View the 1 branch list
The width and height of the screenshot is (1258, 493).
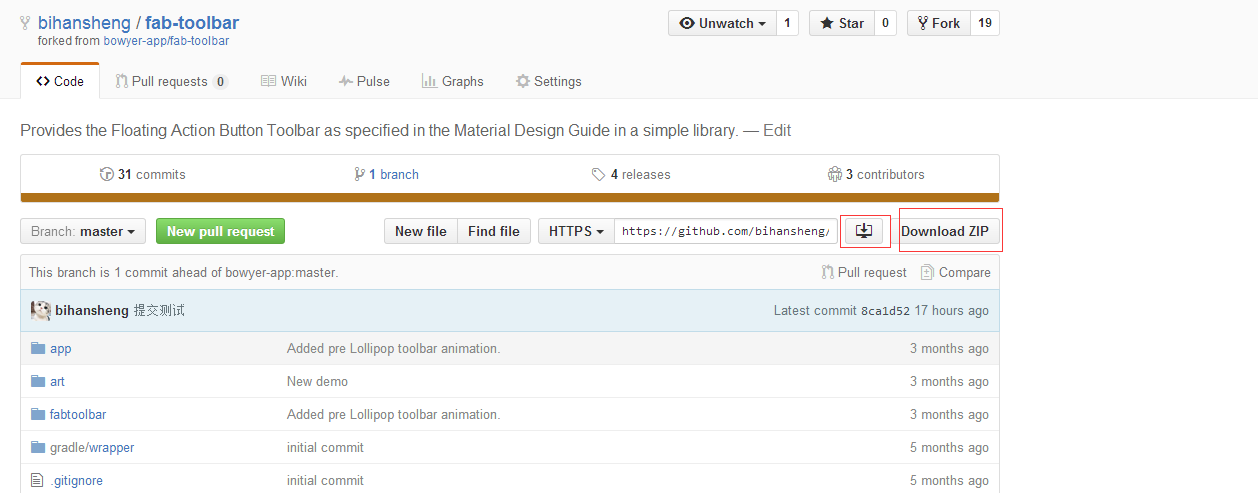pyautogui.click(x=386, y=174)
